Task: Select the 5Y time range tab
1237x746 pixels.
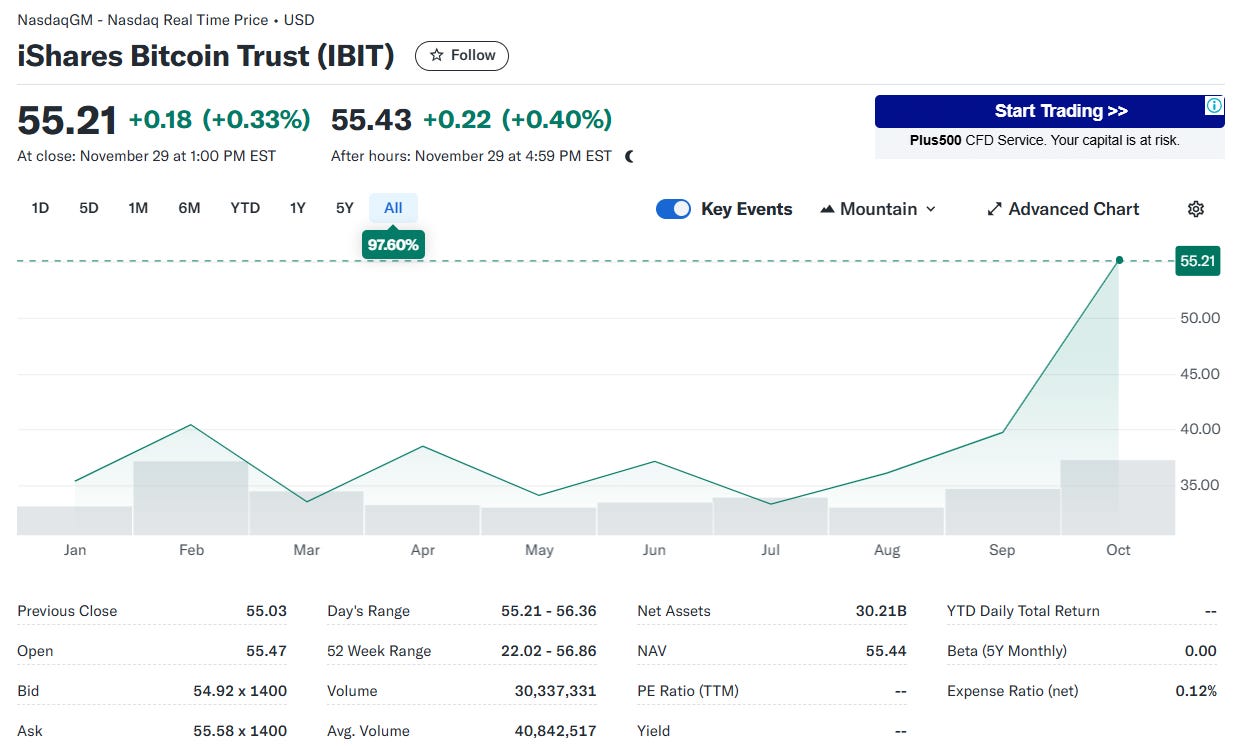Action: click(x=344, y=208)
